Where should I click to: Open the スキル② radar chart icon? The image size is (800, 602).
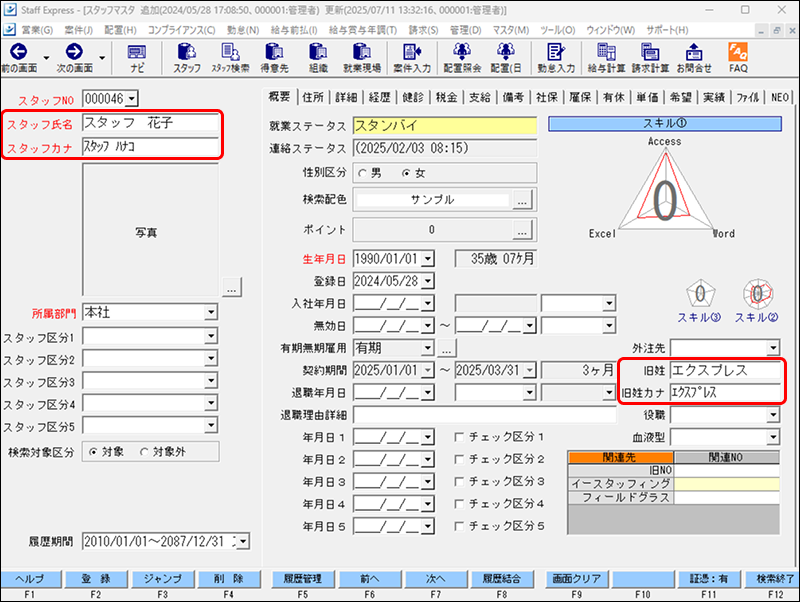coord(758,293)
